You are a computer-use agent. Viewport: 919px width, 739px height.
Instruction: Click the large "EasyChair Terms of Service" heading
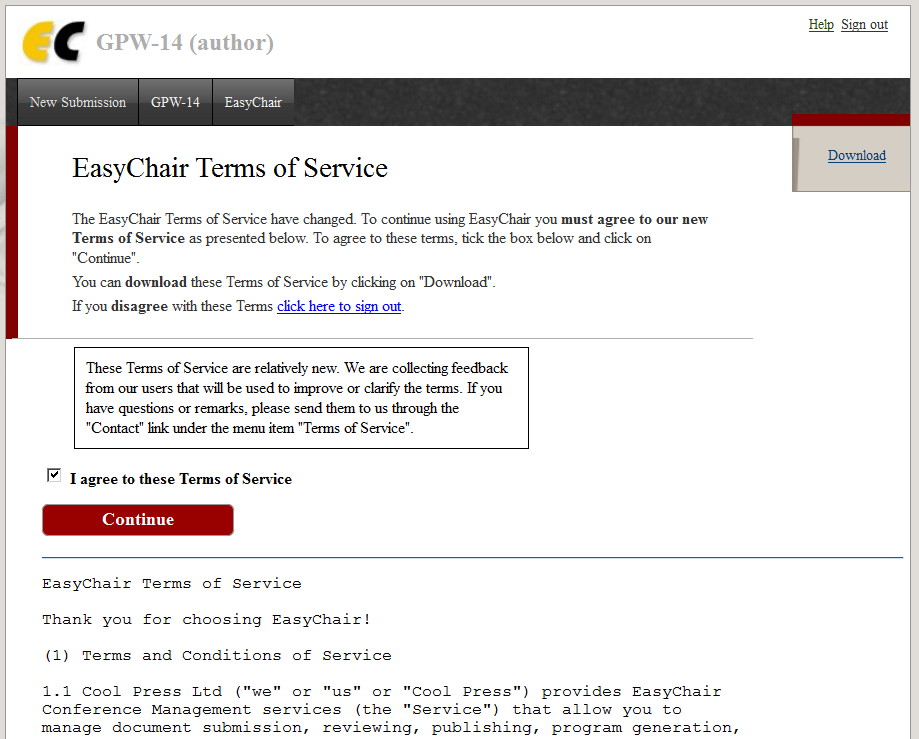tap(230, 168)
